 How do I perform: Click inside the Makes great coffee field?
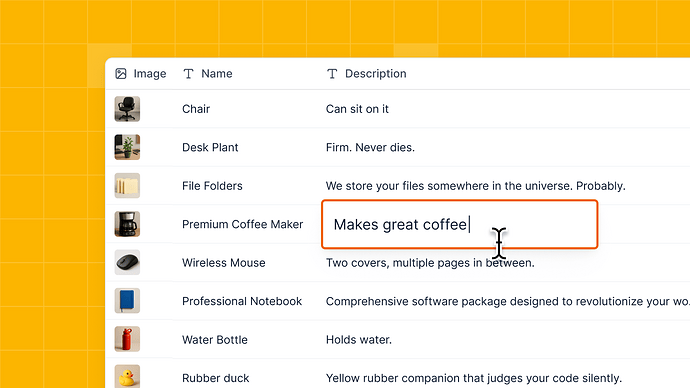click(x=459, y=224)
